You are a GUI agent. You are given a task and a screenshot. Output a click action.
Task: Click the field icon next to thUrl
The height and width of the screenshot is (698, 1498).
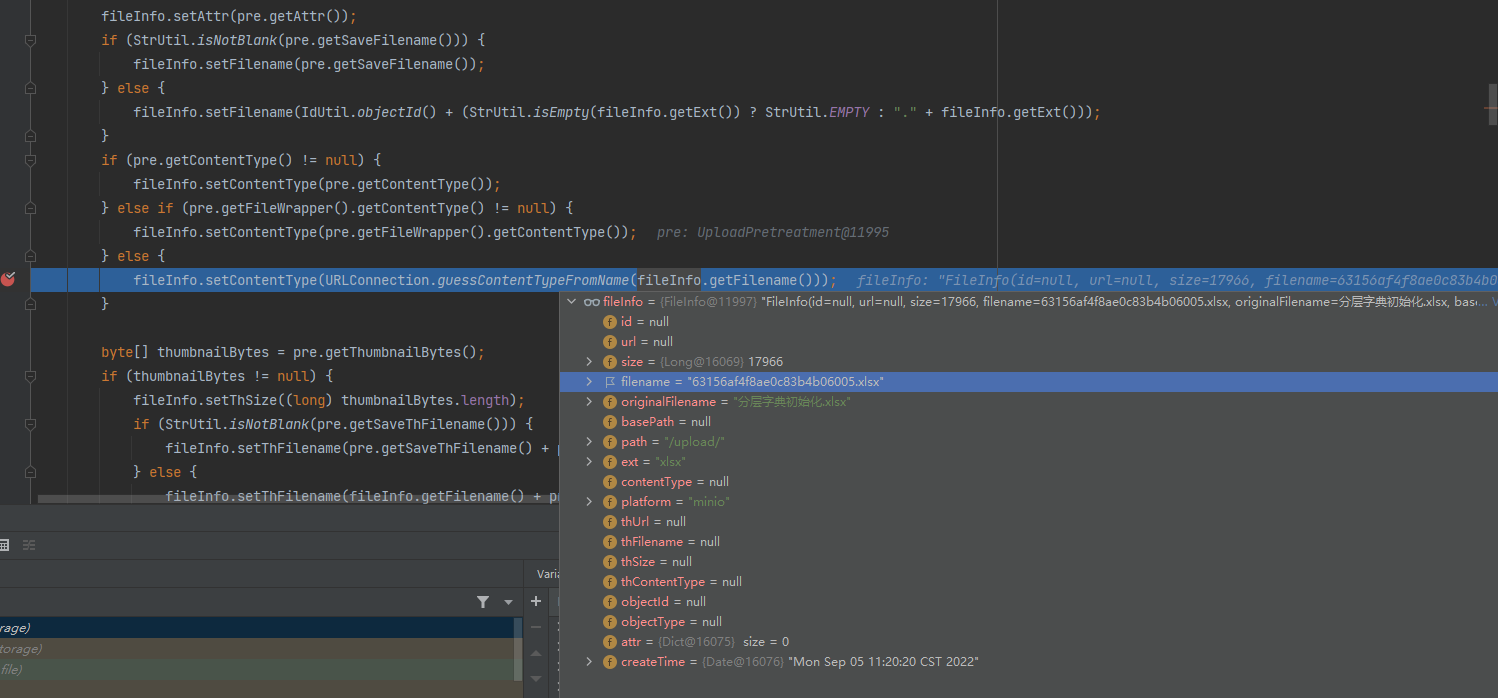pyautogui.click(x=610, y=521)
